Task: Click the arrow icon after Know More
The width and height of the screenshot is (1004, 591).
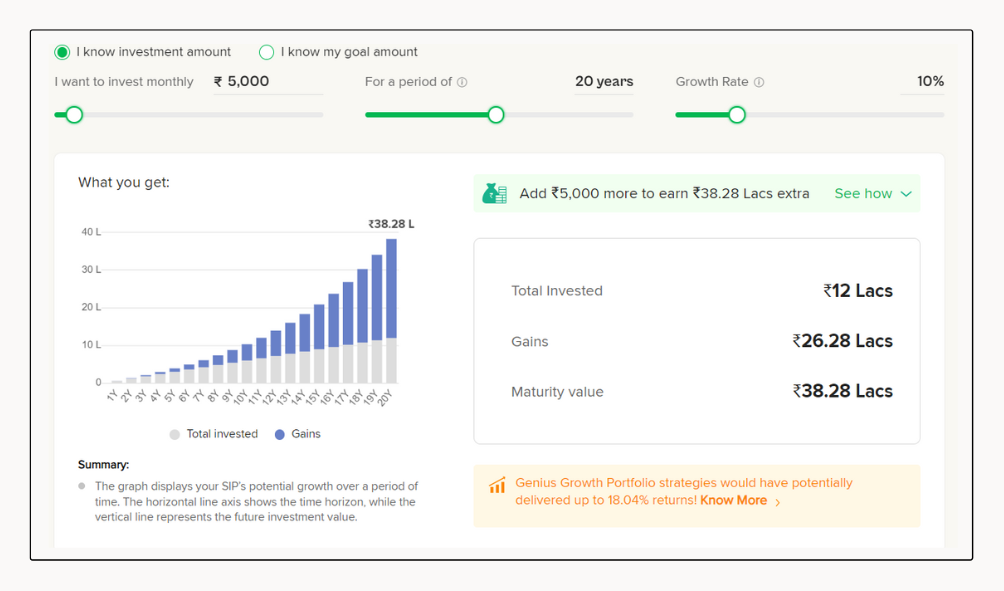Action: pos(778,502)
